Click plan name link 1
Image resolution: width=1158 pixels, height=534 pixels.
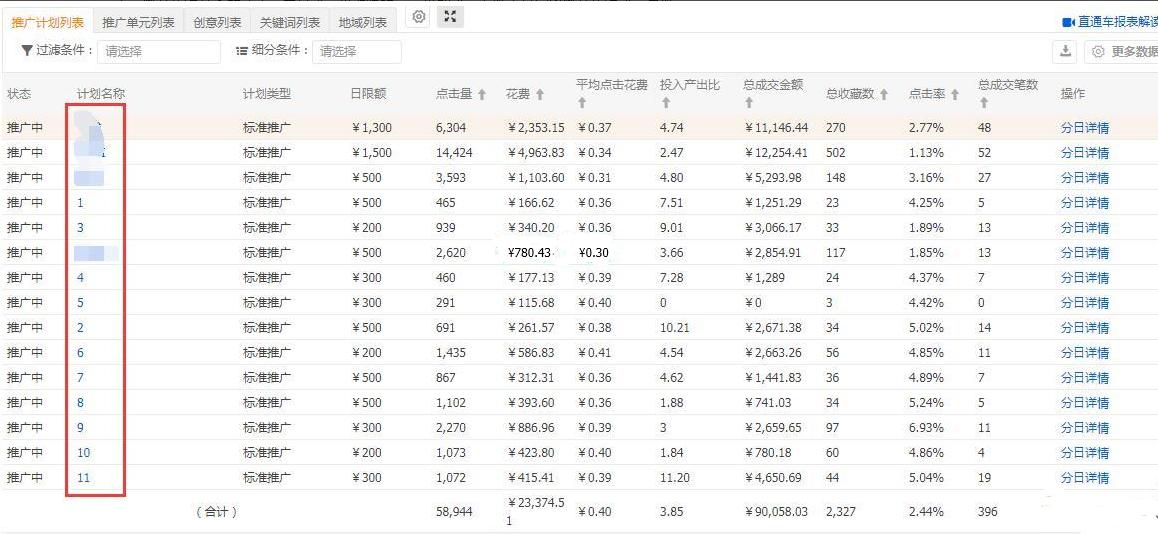click(x=80, y=203)
